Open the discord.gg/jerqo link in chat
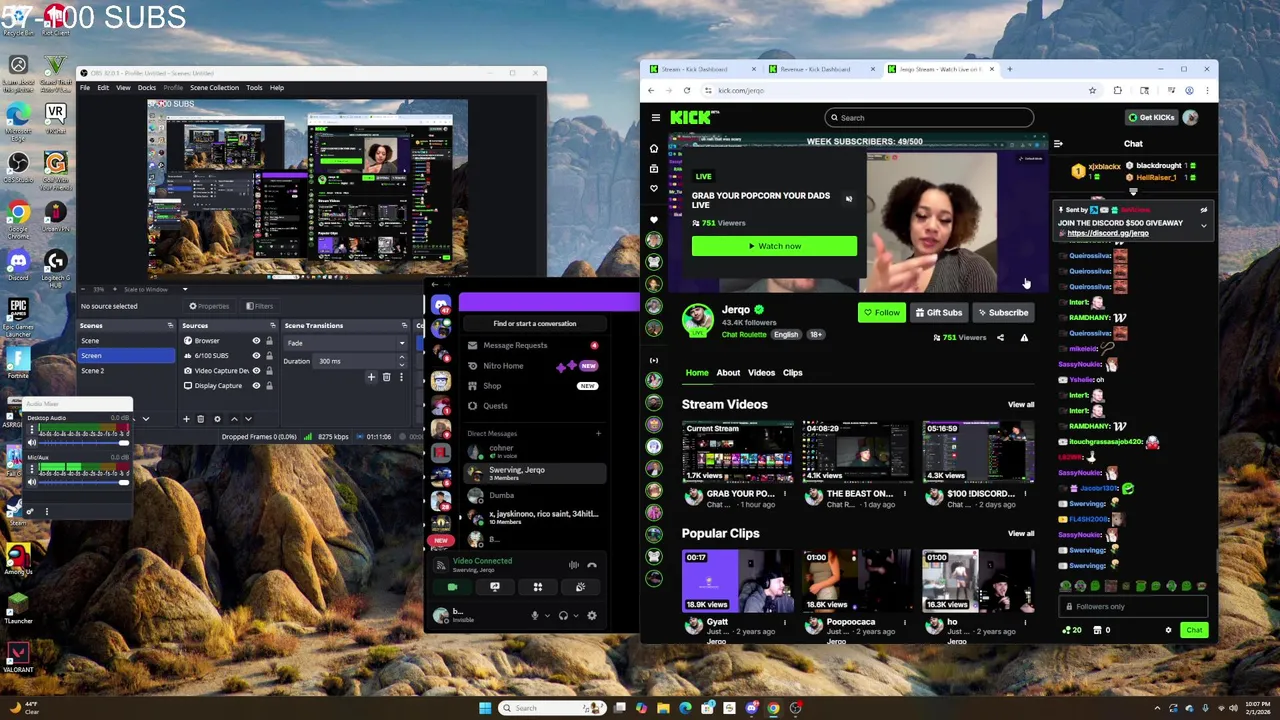Viewport: 1280px width, 720px height. 1108,233
